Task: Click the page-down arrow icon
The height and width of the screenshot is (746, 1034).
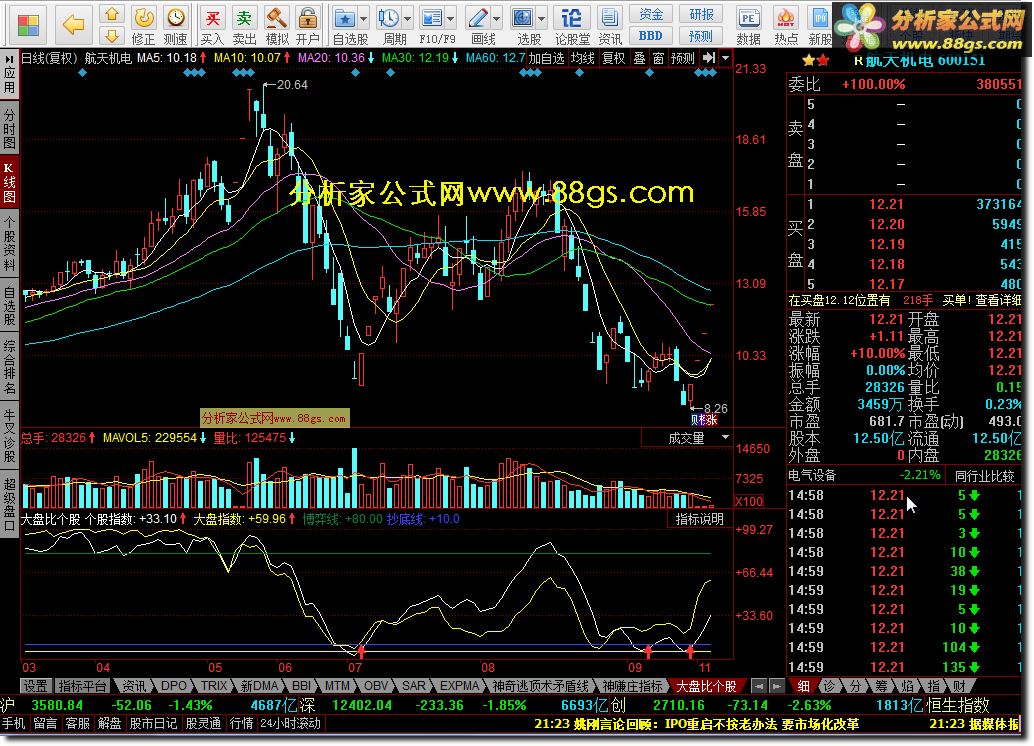Action: tap(112, 35)
